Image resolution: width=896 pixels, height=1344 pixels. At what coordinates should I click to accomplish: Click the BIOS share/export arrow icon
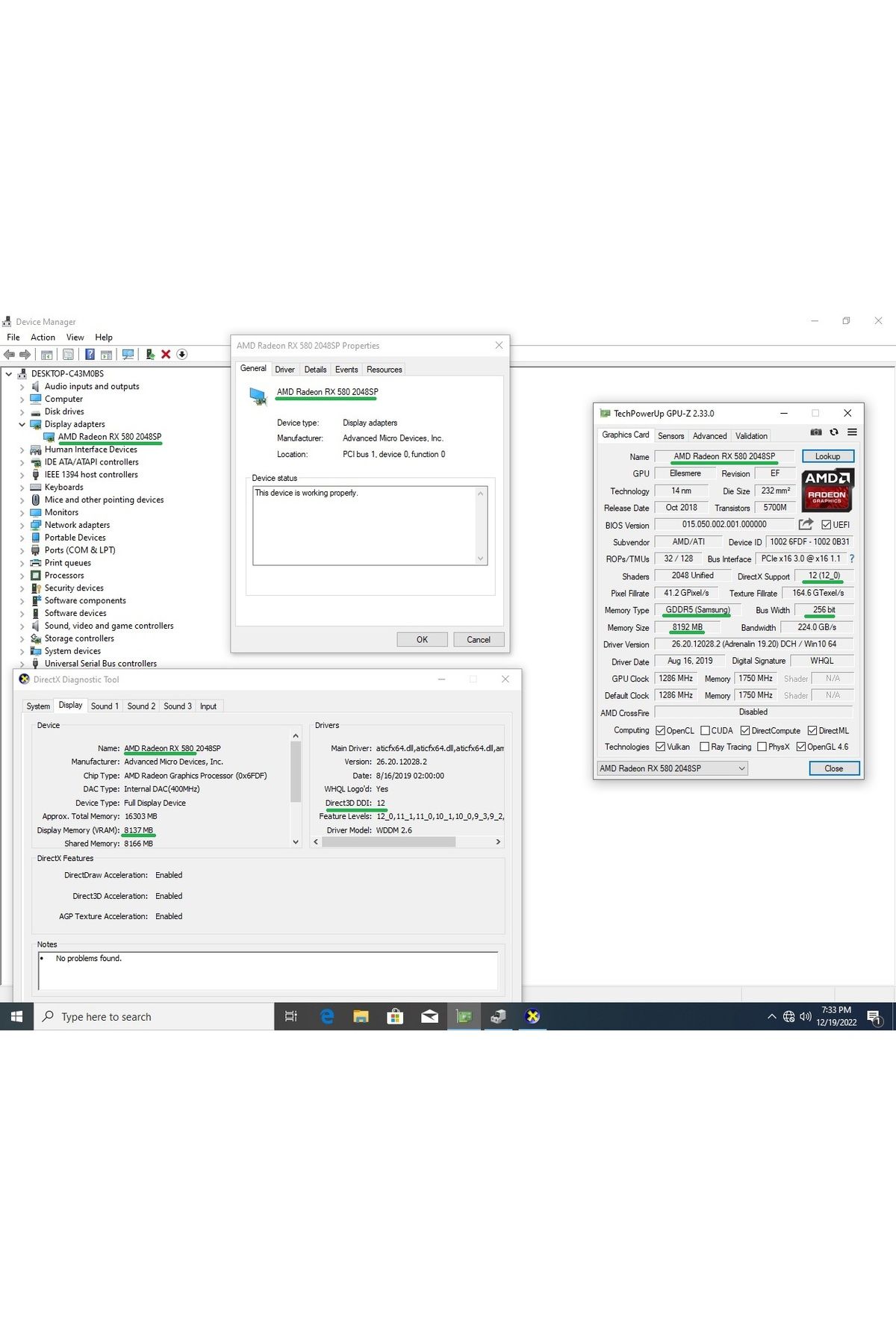click(806, 524)
